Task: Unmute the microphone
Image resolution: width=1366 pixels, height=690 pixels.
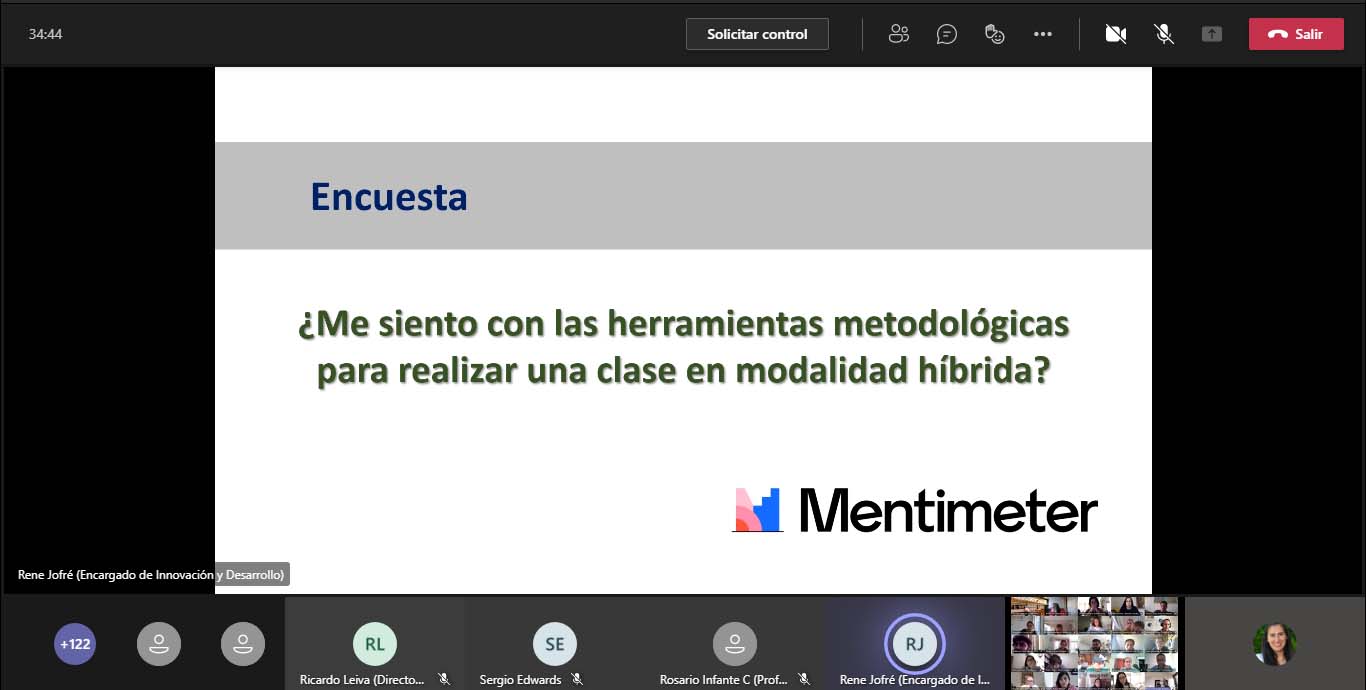Action: (1164, 34)
